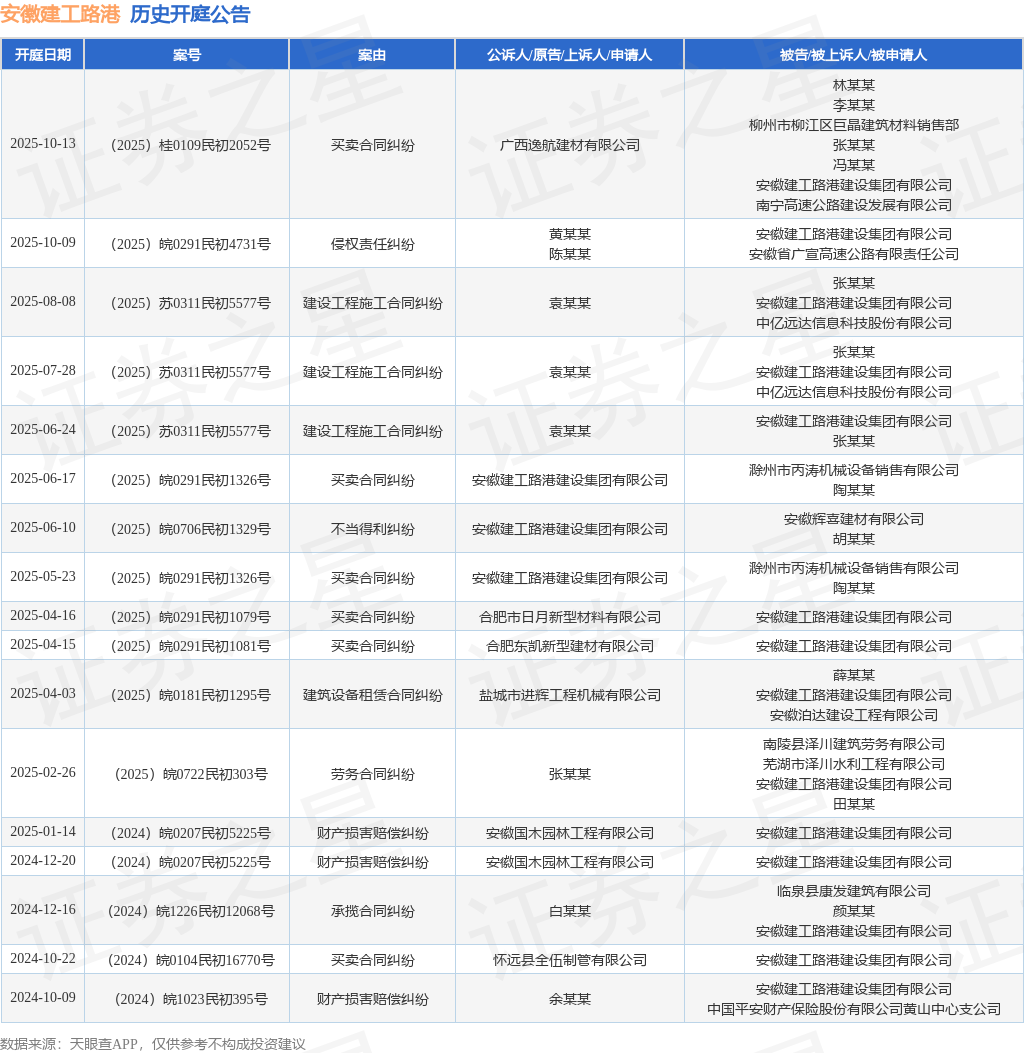Select case number 皖0291民初1079号

(x=191, y=617)
